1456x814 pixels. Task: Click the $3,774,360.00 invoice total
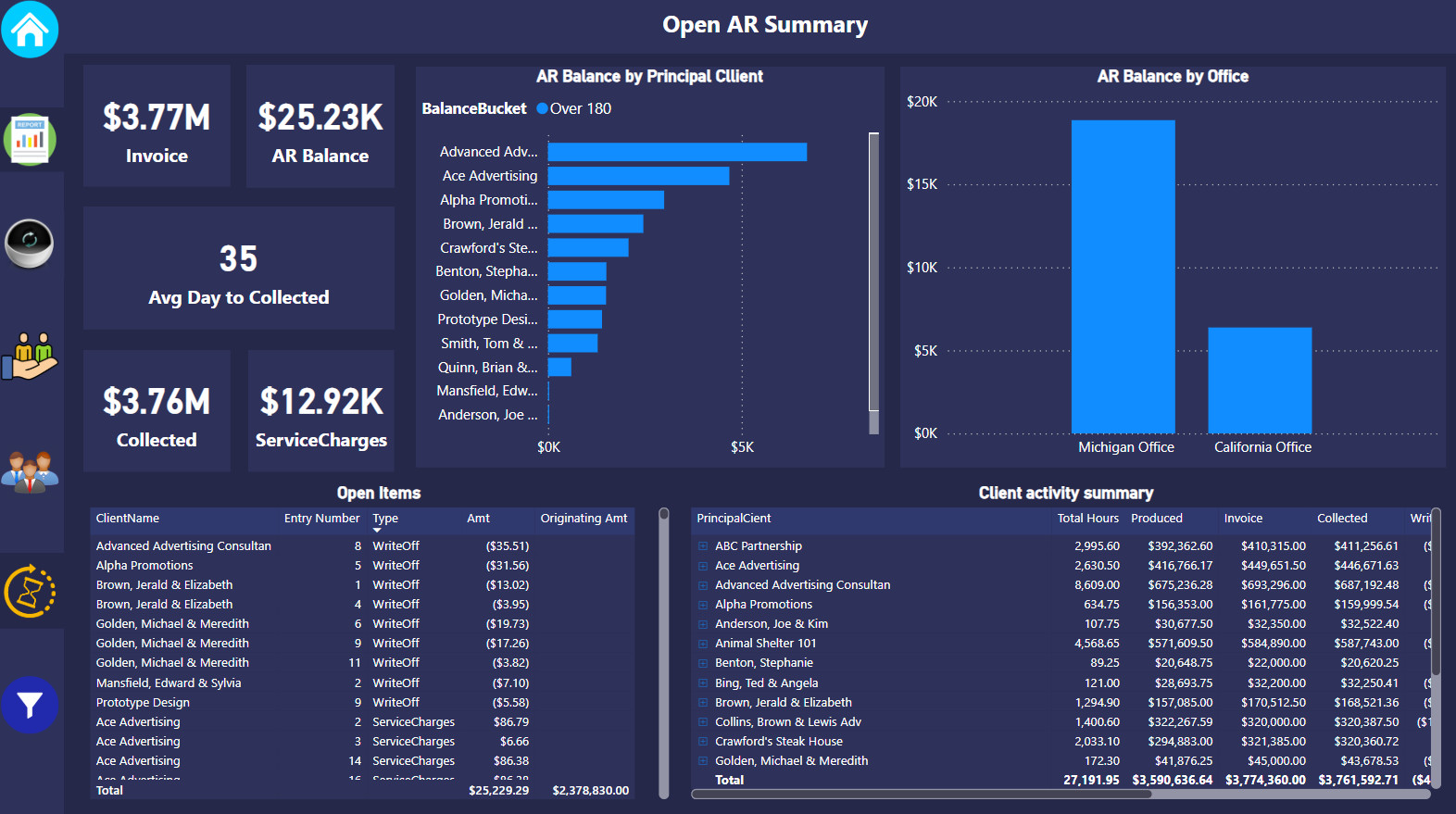1265,781
